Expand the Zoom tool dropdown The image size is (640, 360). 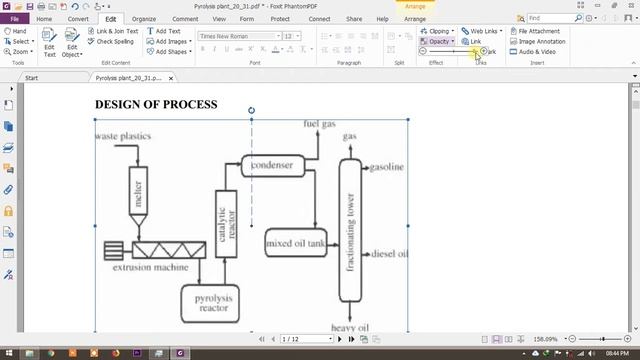[x=31, y=52]
